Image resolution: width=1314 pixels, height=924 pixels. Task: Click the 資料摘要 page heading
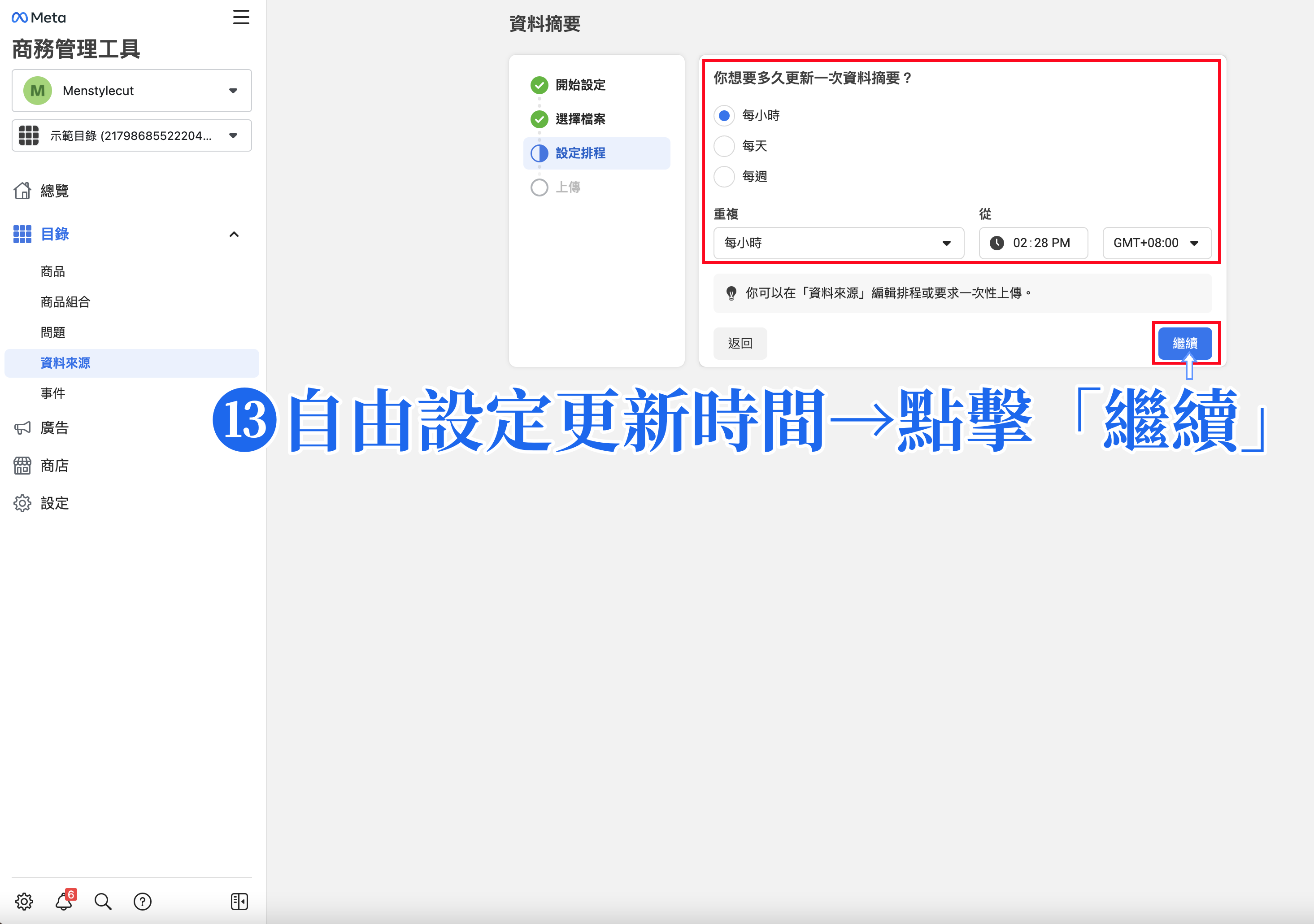pos(545,24)
